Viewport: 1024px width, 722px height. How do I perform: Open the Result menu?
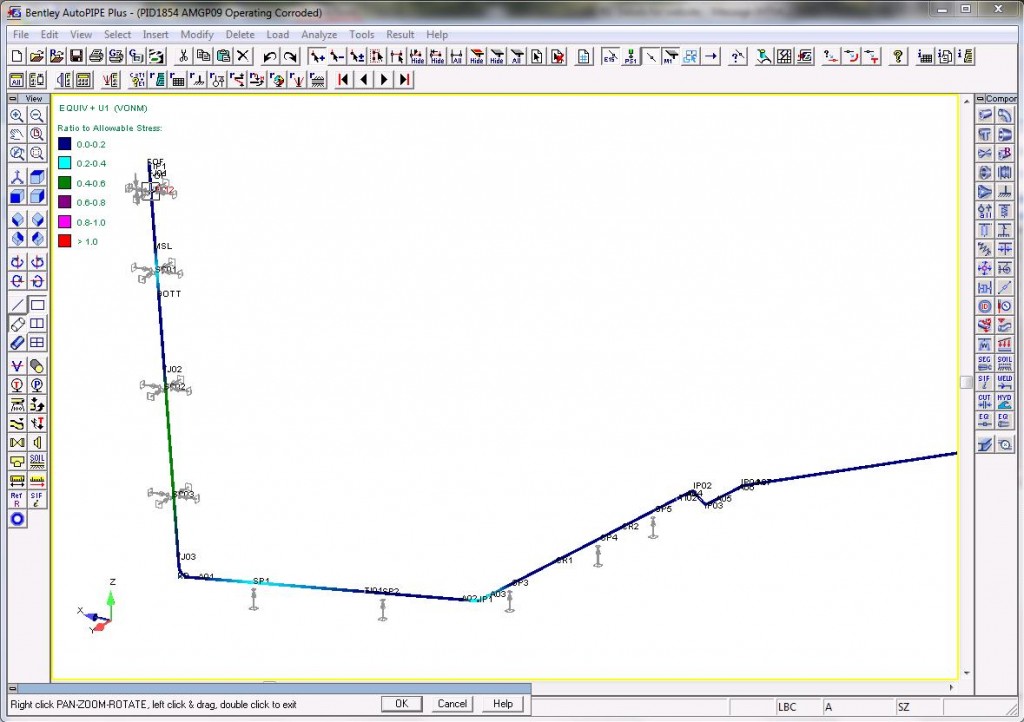[x=400, y=34]
